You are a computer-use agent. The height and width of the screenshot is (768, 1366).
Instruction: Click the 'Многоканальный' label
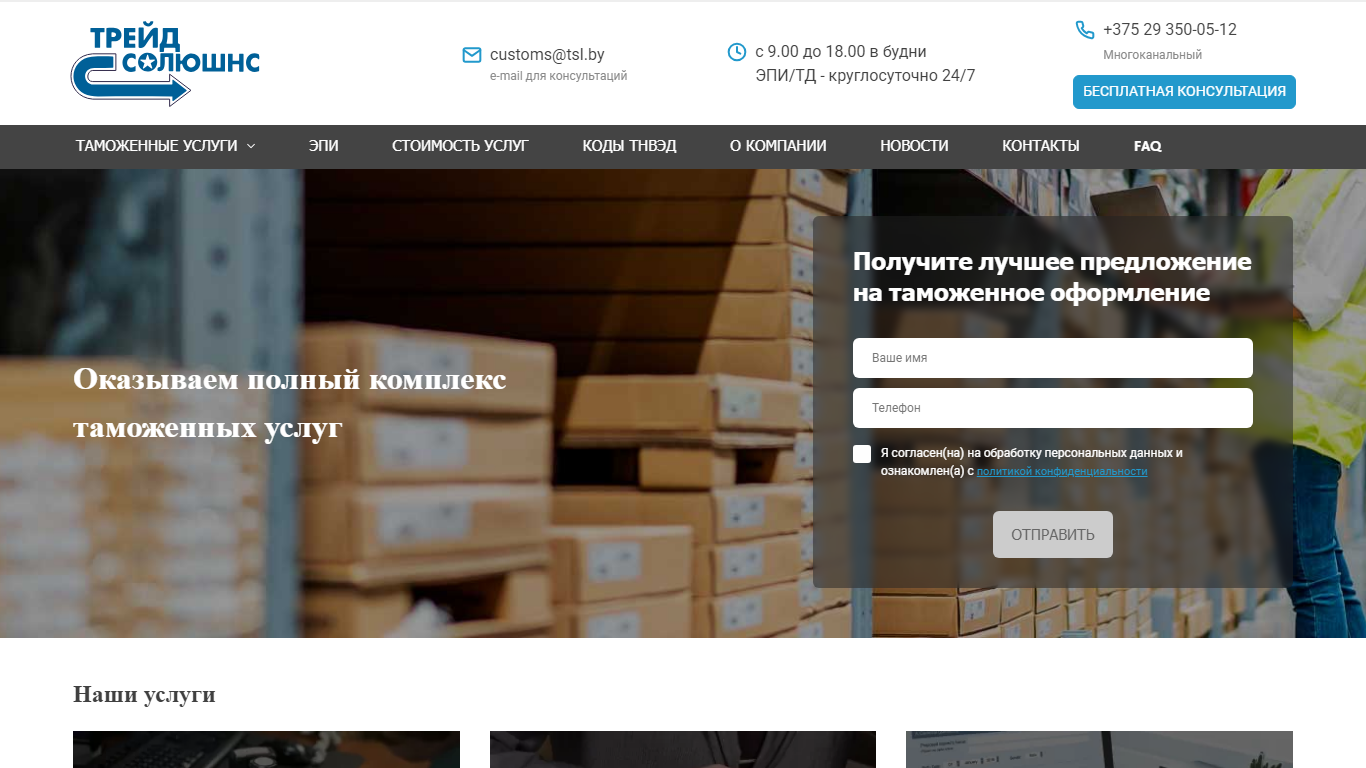click(x=1152, y=55)
